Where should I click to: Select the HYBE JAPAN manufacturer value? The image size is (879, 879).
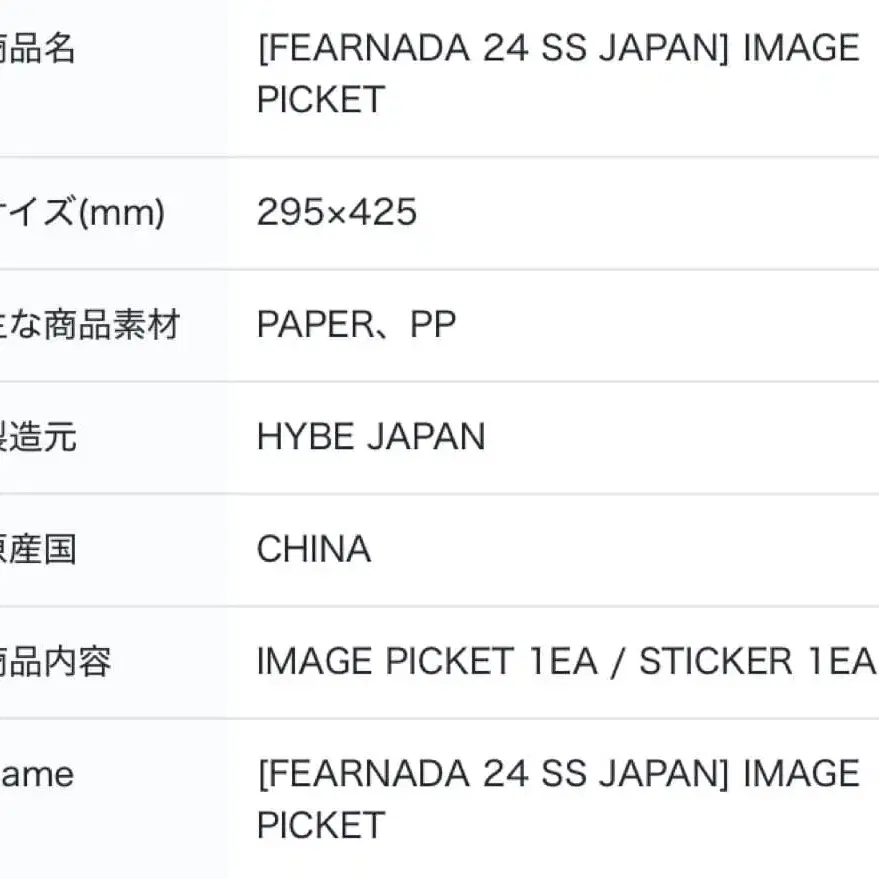[370, 437]
